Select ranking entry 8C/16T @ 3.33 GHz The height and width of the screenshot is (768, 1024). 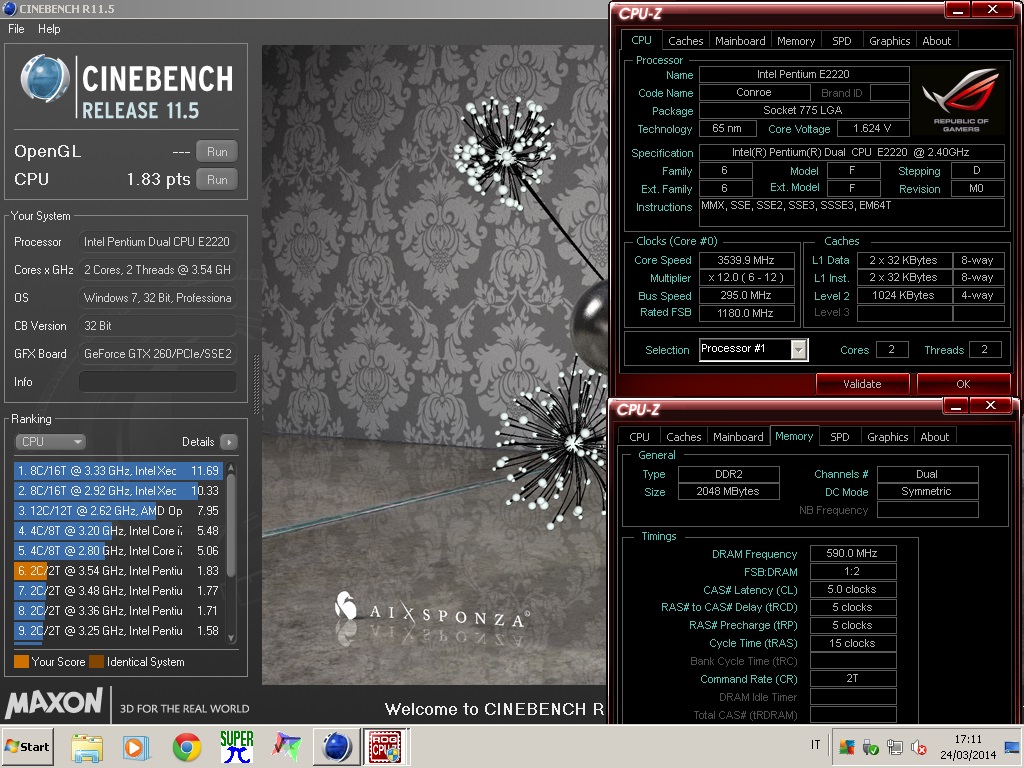point(118,471)
